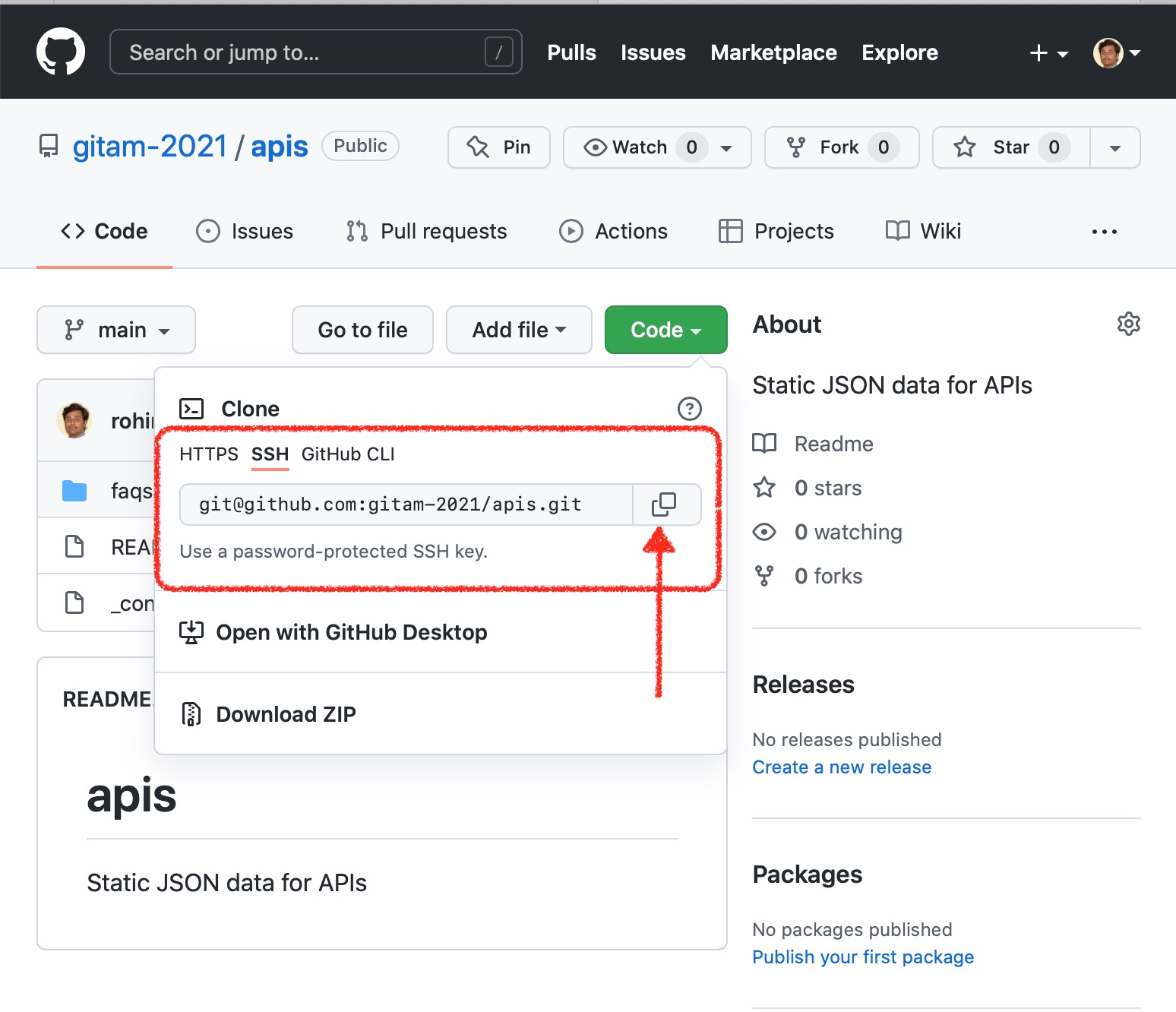Image resolution: width=1176 pixels, height=1012 pixels.
Task: Open the main branch selector
Action: point(116,330)
